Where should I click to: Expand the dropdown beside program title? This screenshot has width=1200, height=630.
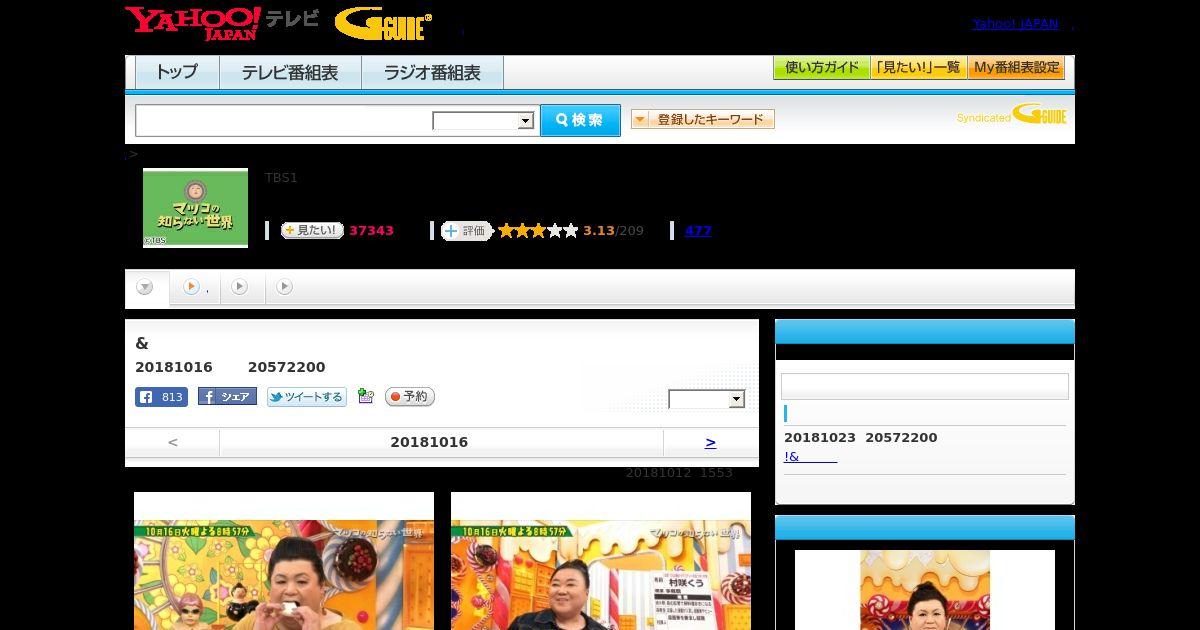coord(707,399)
